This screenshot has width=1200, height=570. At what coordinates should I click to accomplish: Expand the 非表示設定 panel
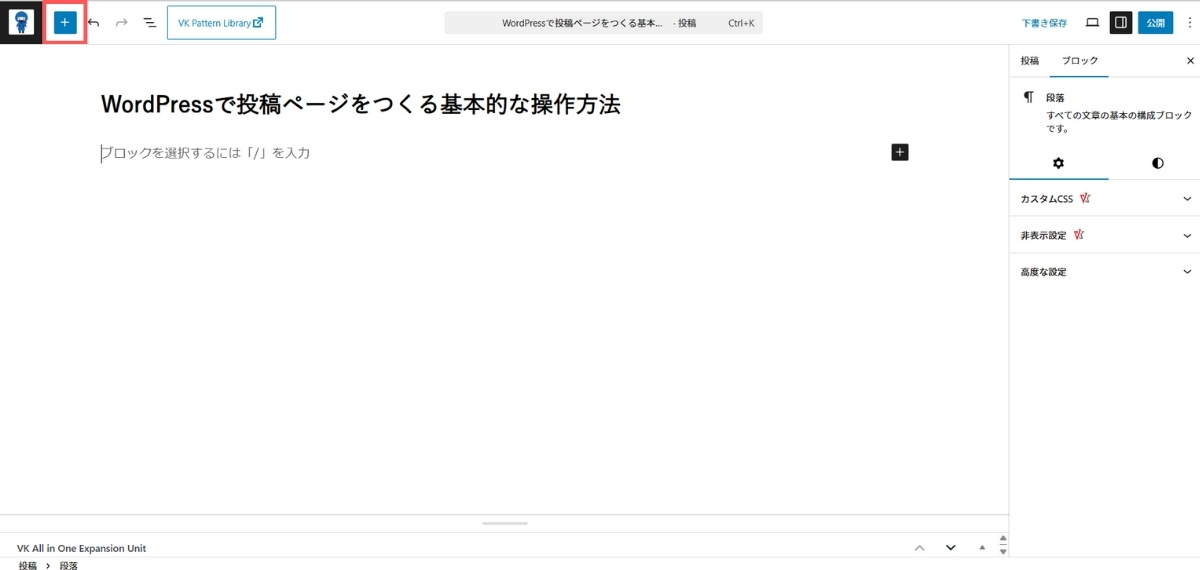tap(1105, 236)
